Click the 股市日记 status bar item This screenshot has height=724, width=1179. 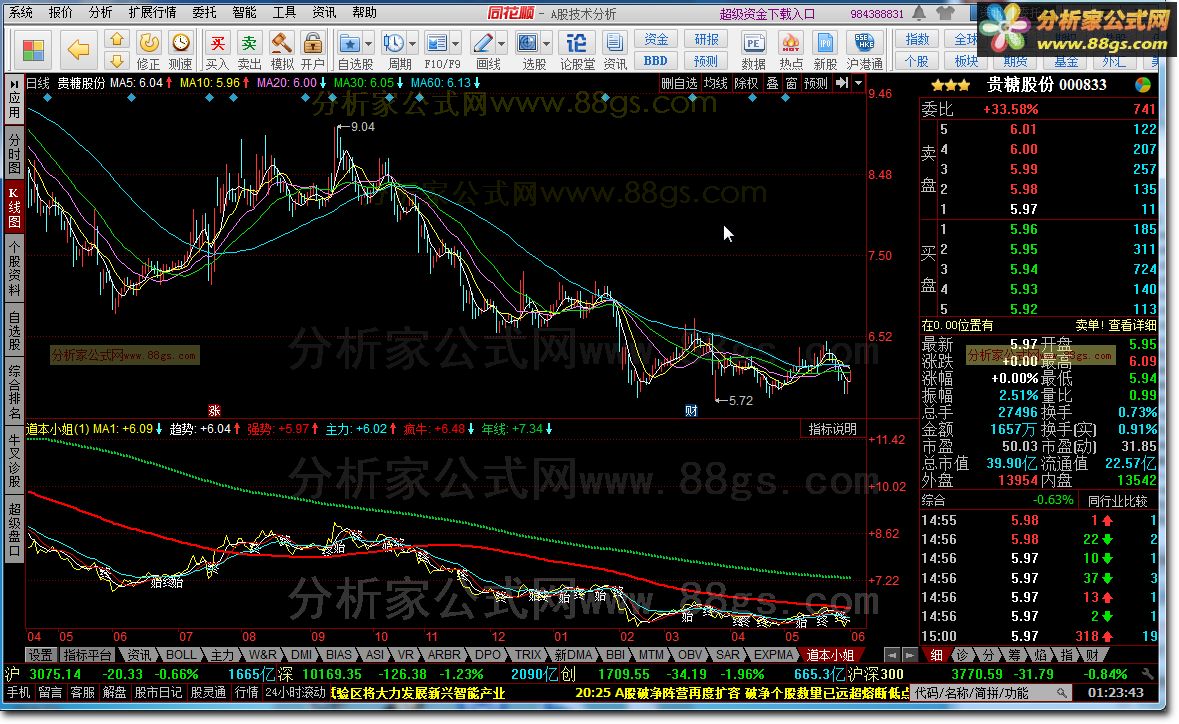[158, 692]
